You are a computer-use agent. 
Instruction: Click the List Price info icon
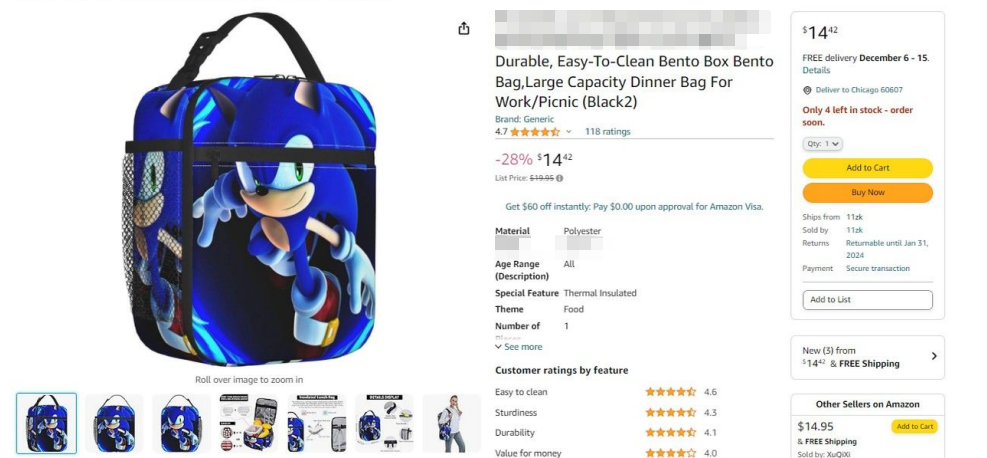coord(560,178)
